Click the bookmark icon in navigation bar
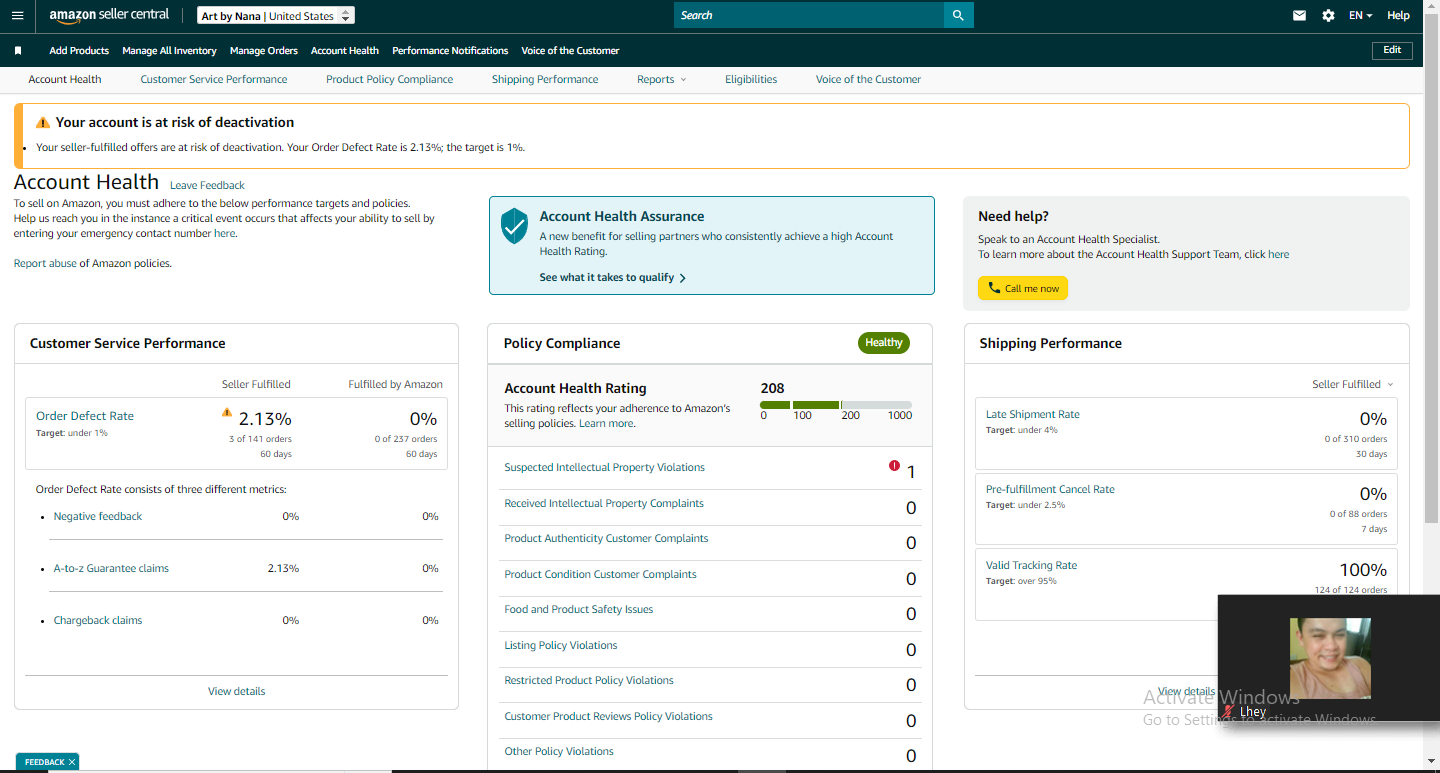Viewport: 1440px width, 773px height. 18,50
